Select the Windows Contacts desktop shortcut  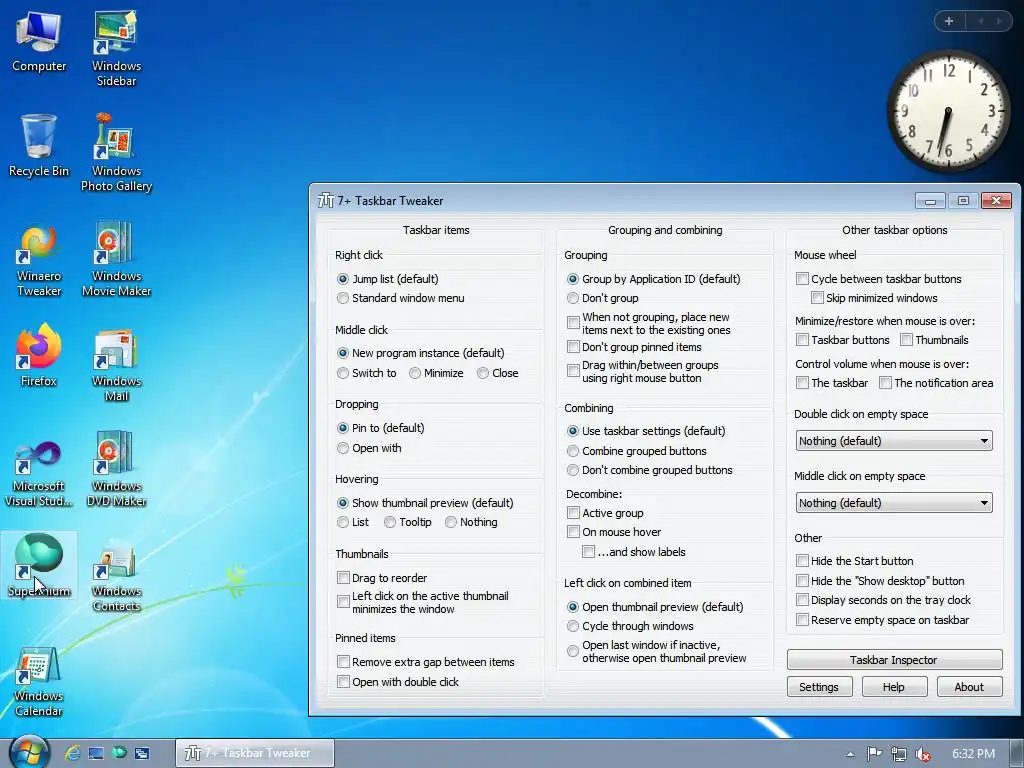click(116, 576)
